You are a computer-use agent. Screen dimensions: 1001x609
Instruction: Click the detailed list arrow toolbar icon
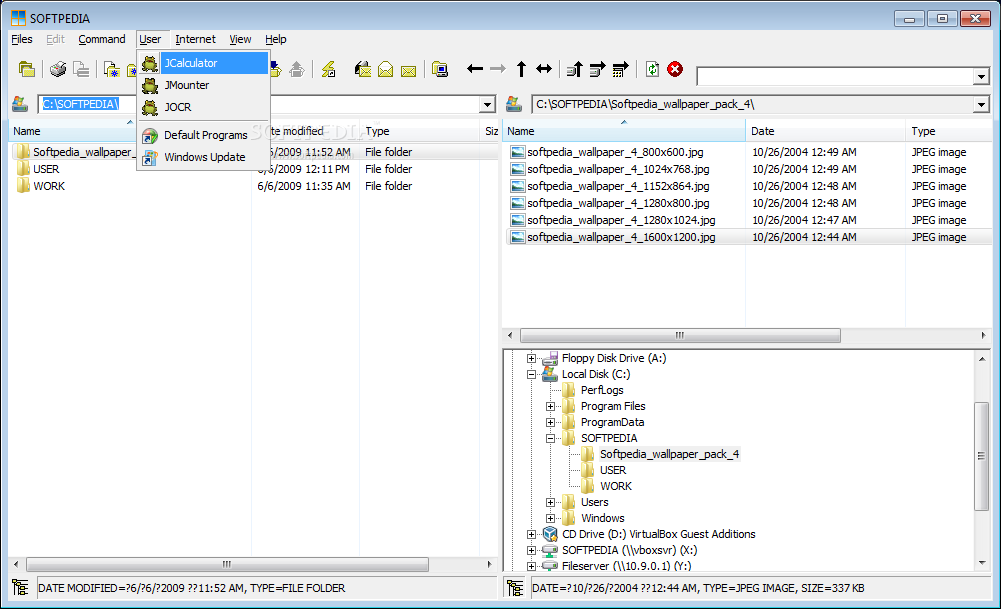tap(621, 69)
